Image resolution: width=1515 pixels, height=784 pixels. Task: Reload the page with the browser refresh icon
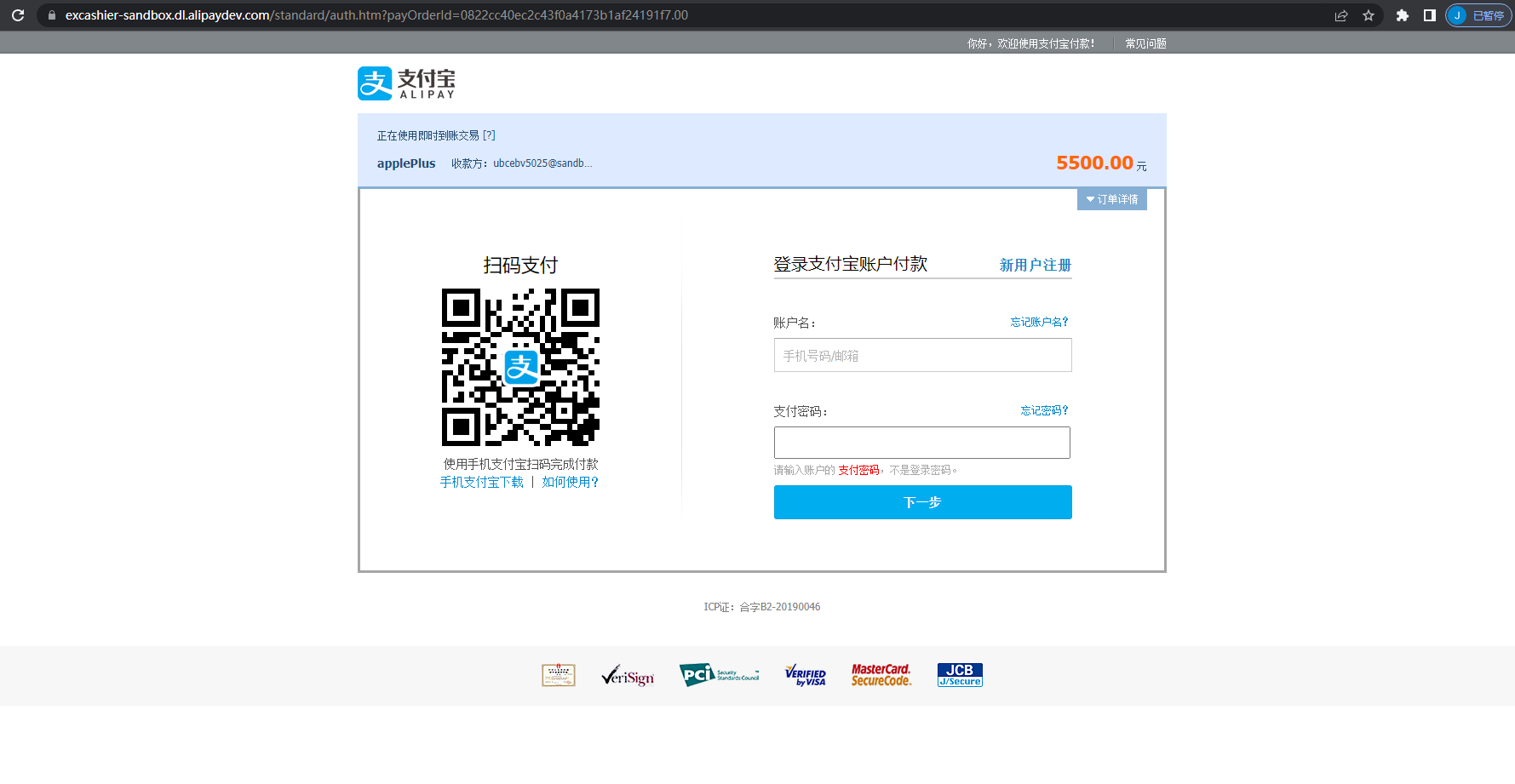click(x=18, y=15)
